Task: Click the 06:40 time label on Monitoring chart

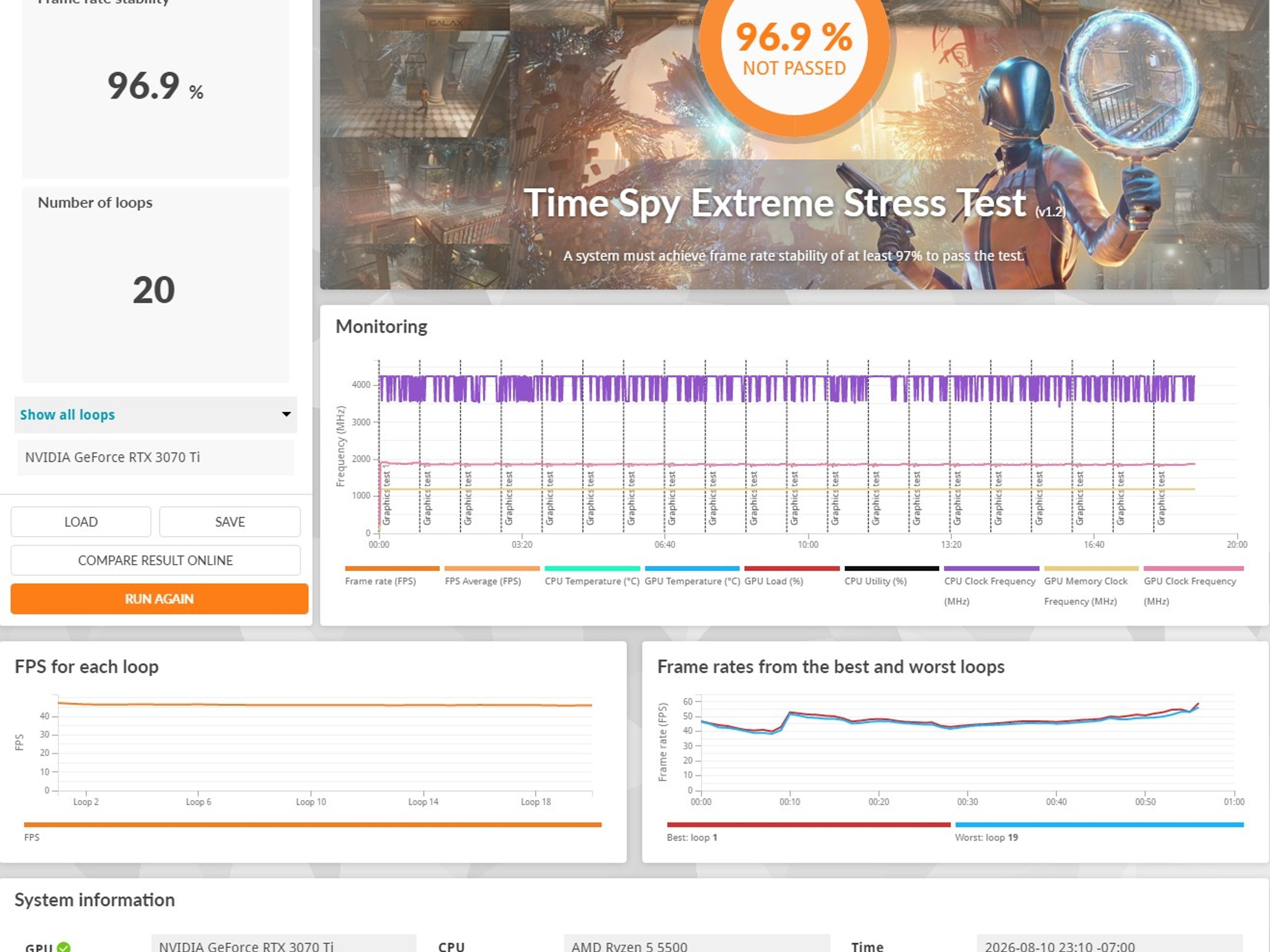Action: point(665,545)
